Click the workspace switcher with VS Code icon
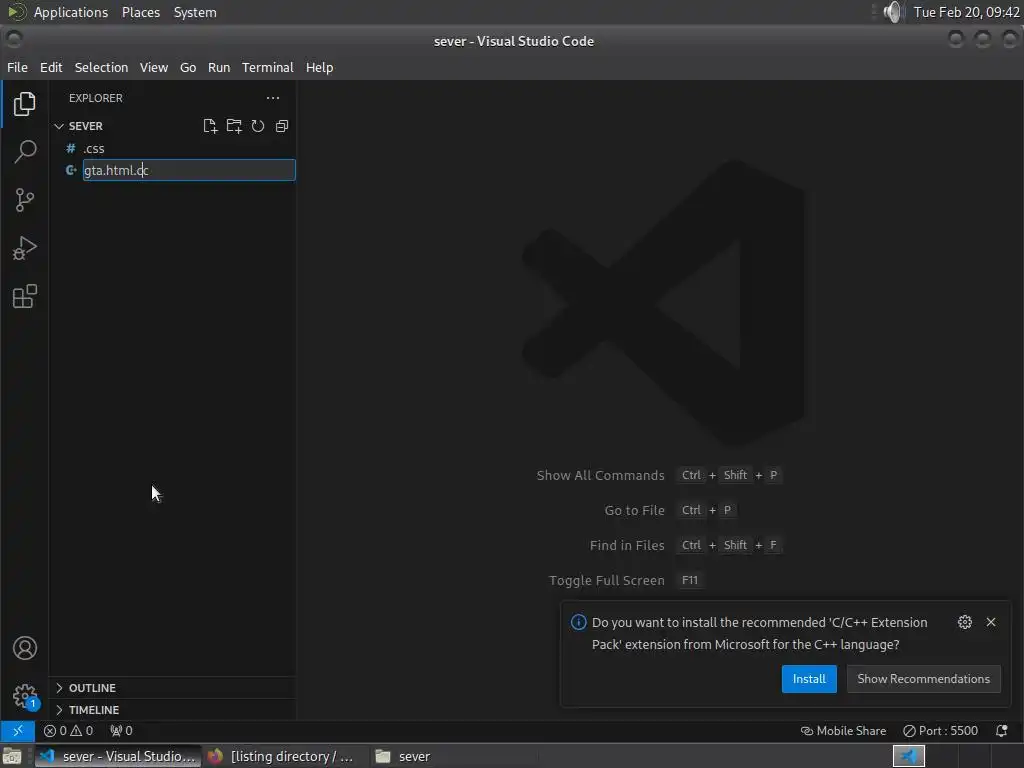Screen dimensions: 1024x768 coord(908,756)
